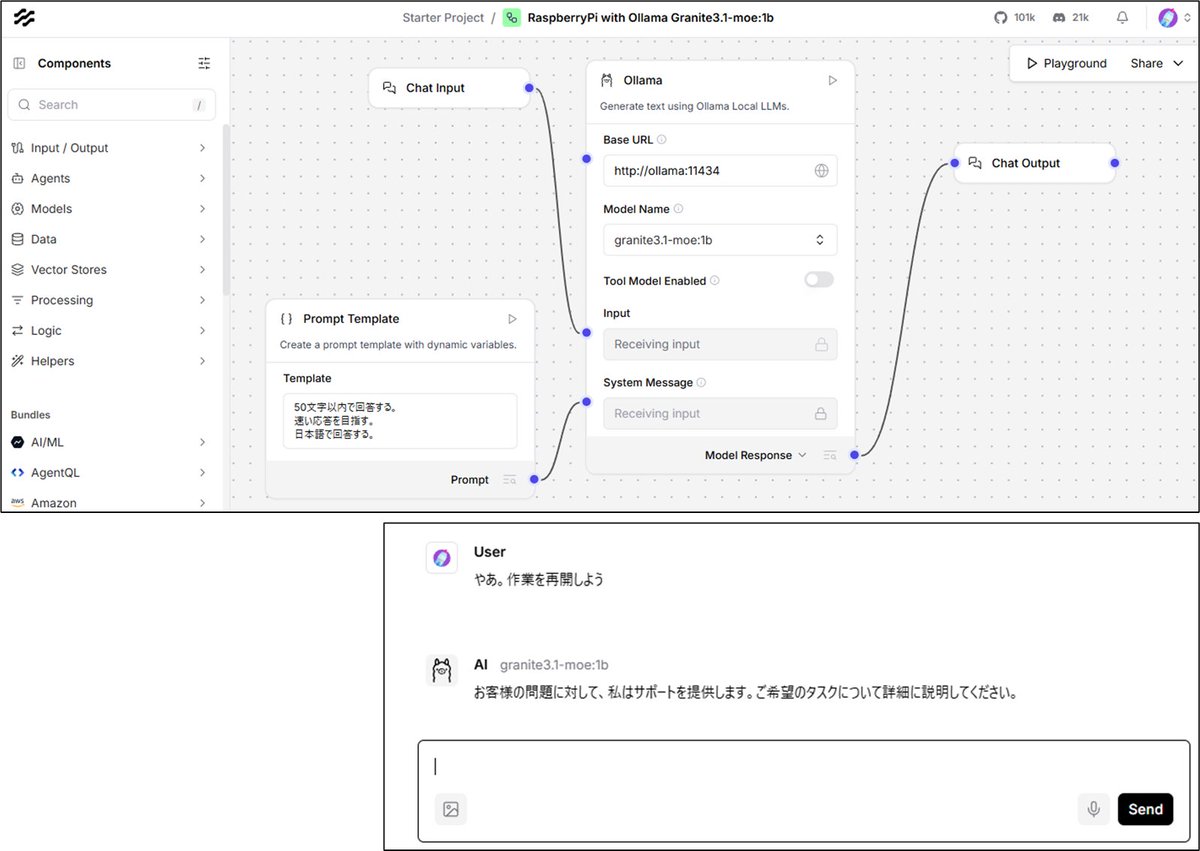Viewport: 1200px width, 851px height.
Task: Click the Chat Output input handle
Action: pos(954,163)
